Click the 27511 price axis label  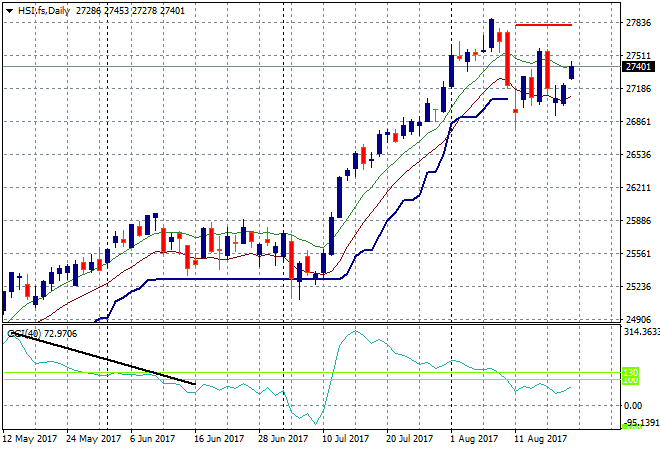[x=639, y=56]
